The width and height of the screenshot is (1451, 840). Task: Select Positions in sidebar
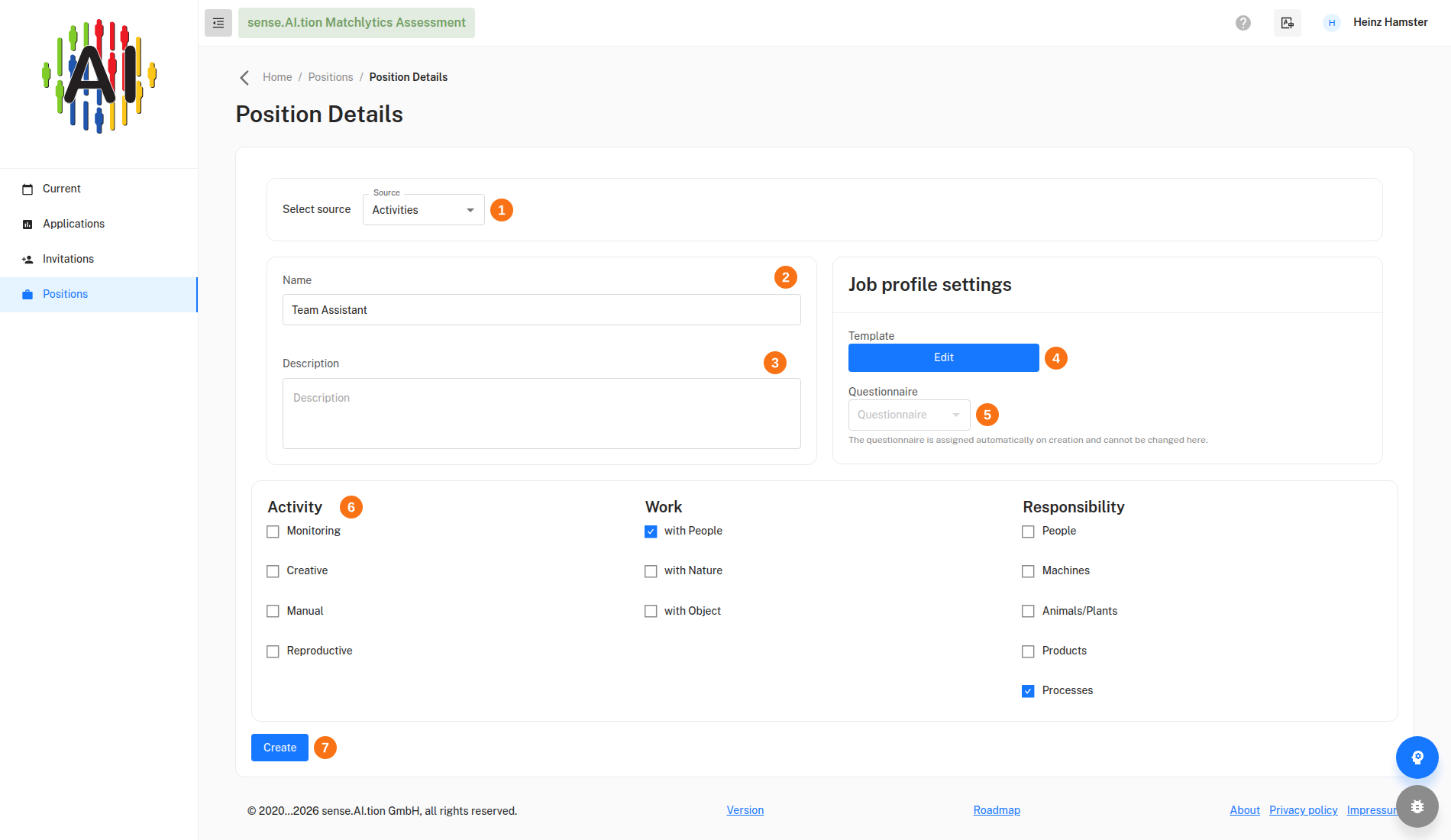point(99,295)
